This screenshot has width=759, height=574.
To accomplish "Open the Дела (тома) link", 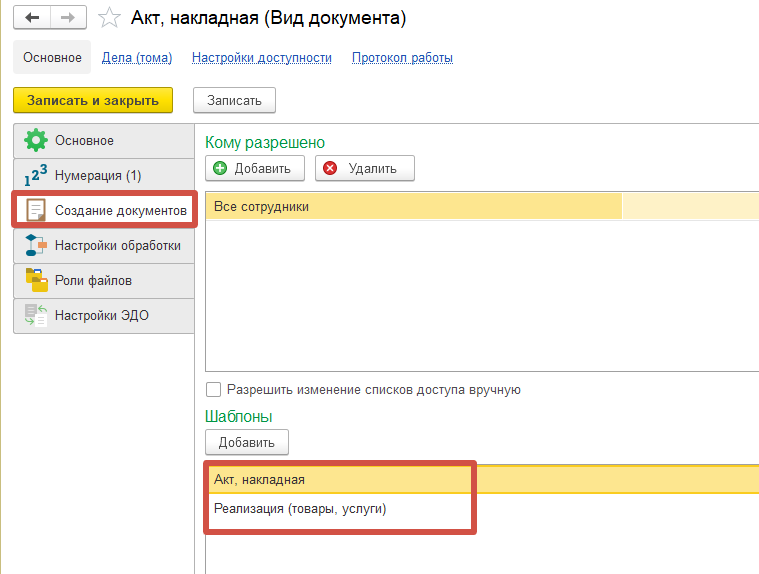I will click(x=137, y=58).
